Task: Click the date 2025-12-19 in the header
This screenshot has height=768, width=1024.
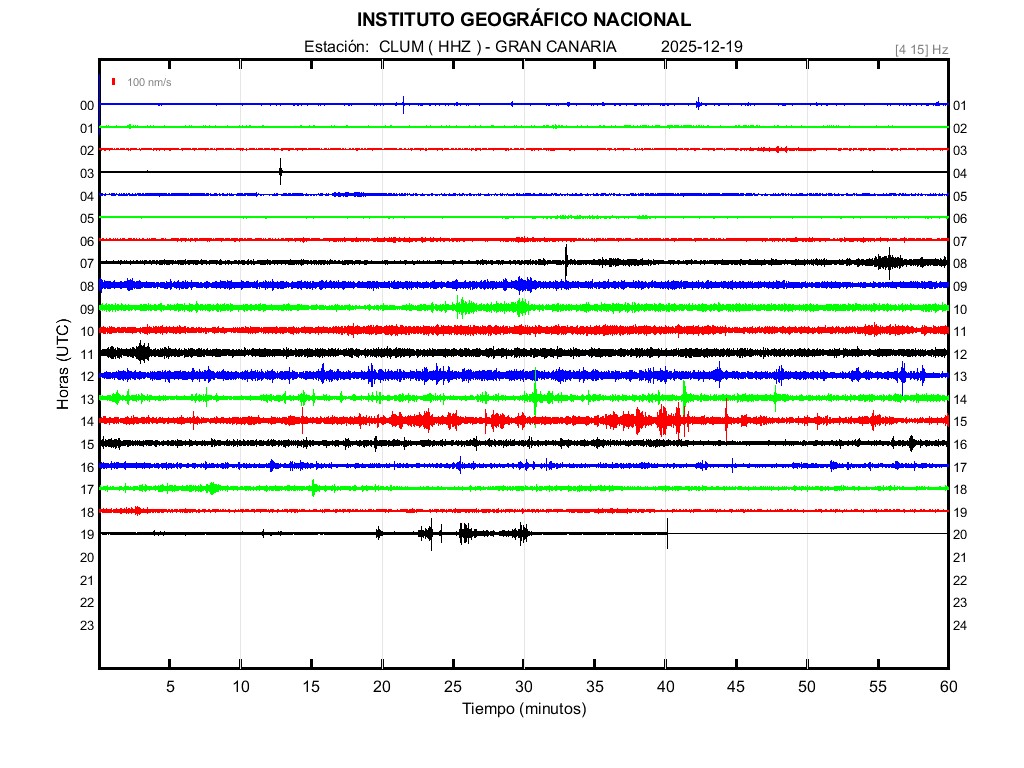Action: pos(701,47)
